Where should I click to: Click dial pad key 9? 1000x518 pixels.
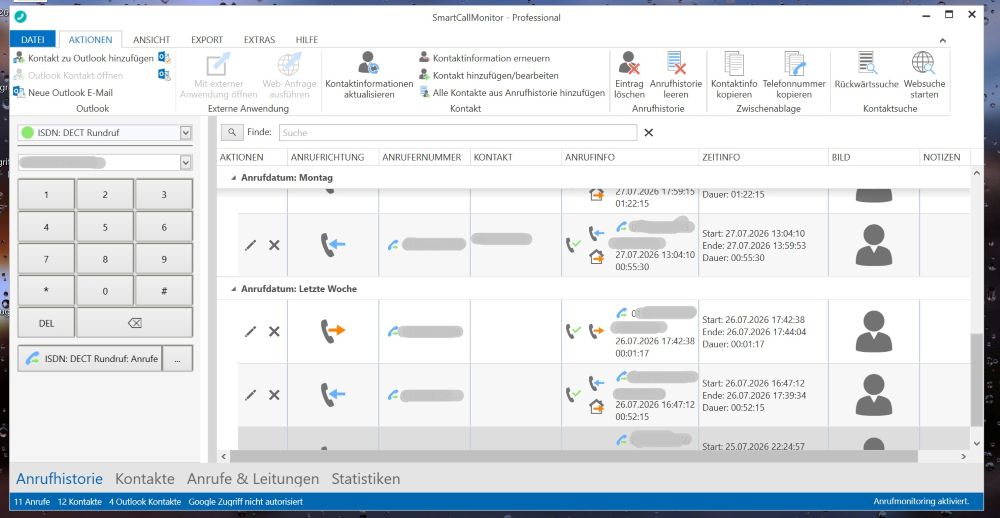point(164,259)
